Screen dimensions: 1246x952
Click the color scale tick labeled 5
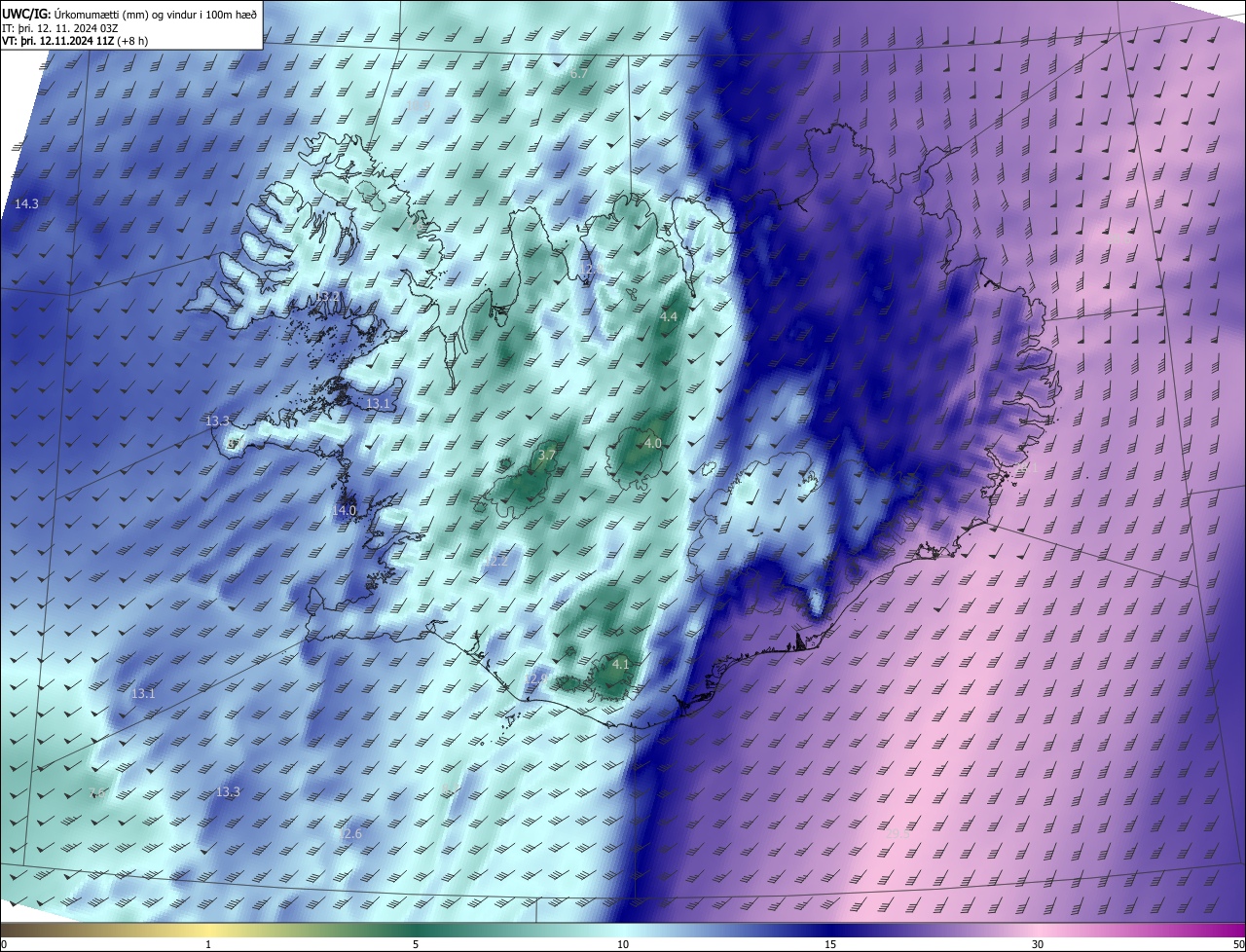click(416, 944)
